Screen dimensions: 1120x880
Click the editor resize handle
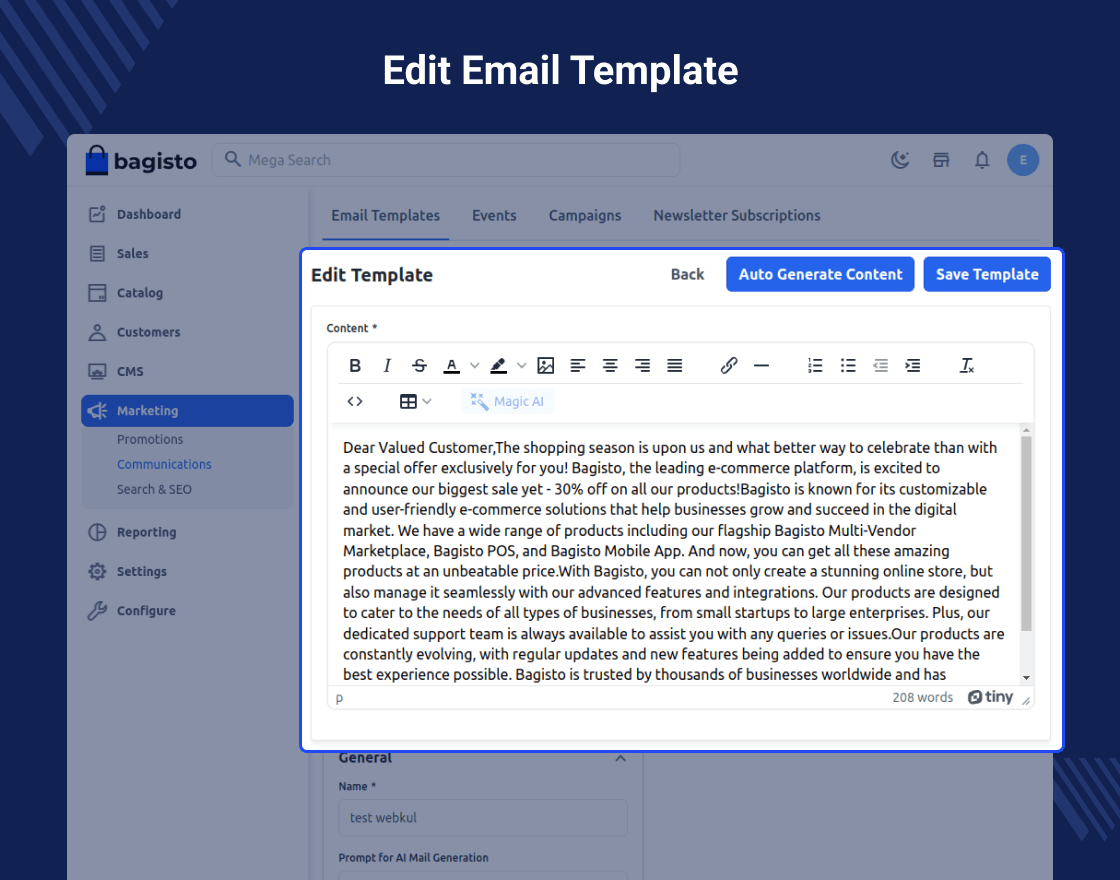[1026, 701]
